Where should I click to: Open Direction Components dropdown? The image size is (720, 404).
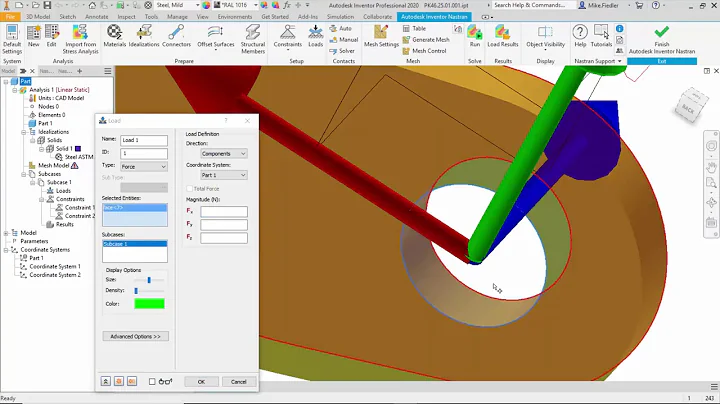224,153
